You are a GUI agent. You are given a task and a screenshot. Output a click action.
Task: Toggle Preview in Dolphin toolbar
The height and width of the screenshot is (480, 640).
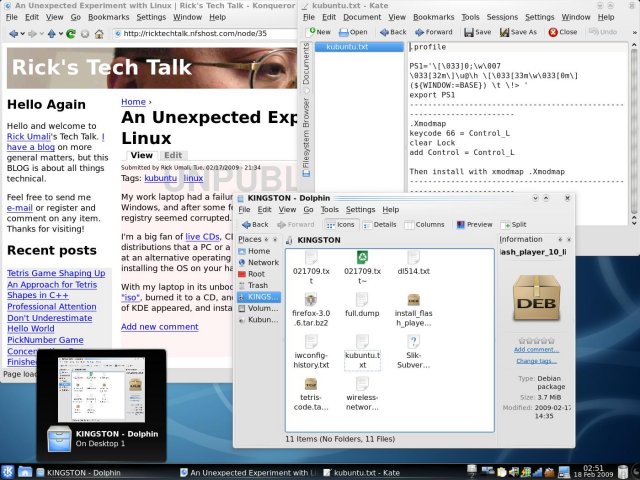(475, 224)
